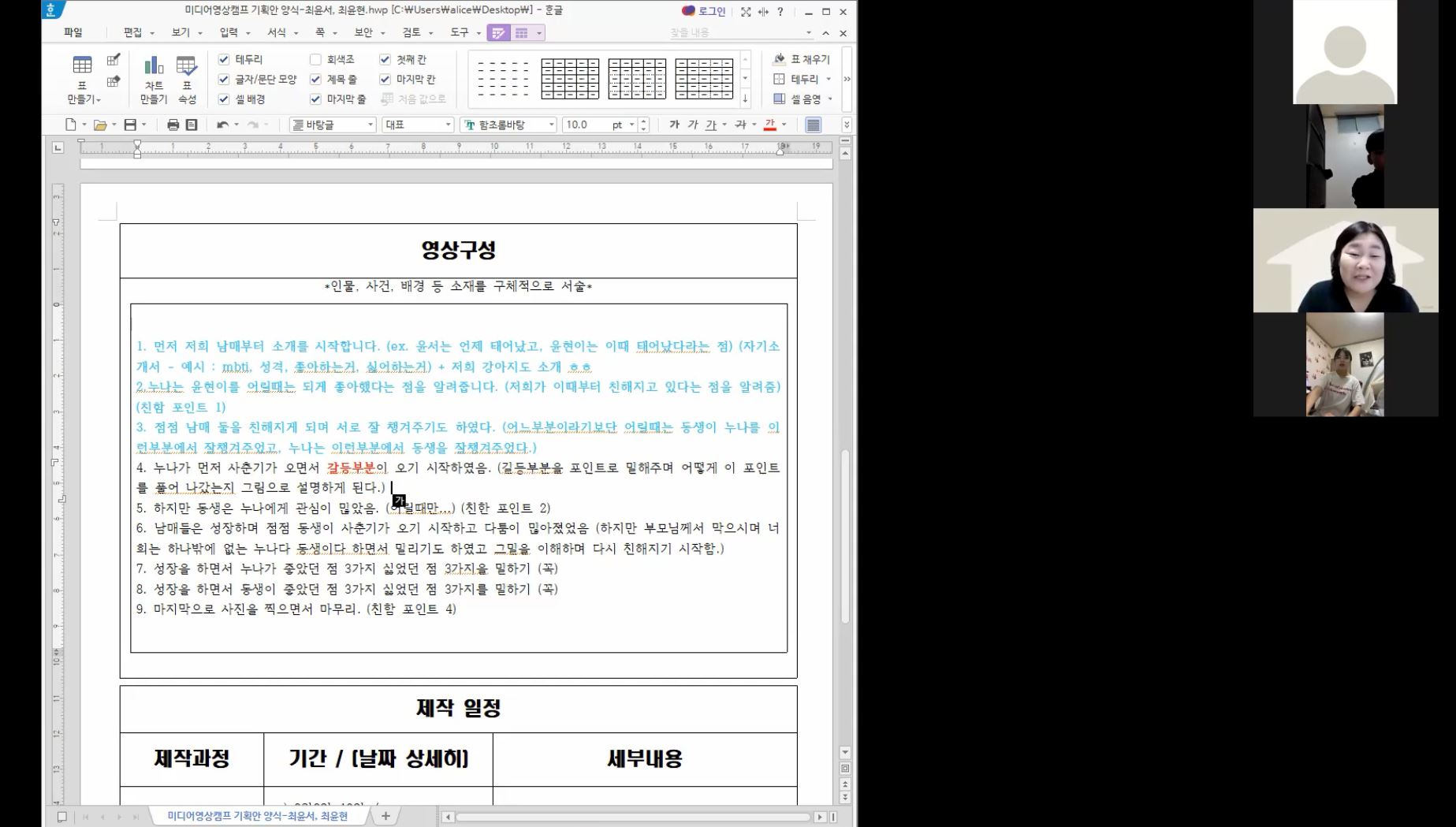Click the vertical scrollbar thumb
1456x827 pixels.
point(845,536)
